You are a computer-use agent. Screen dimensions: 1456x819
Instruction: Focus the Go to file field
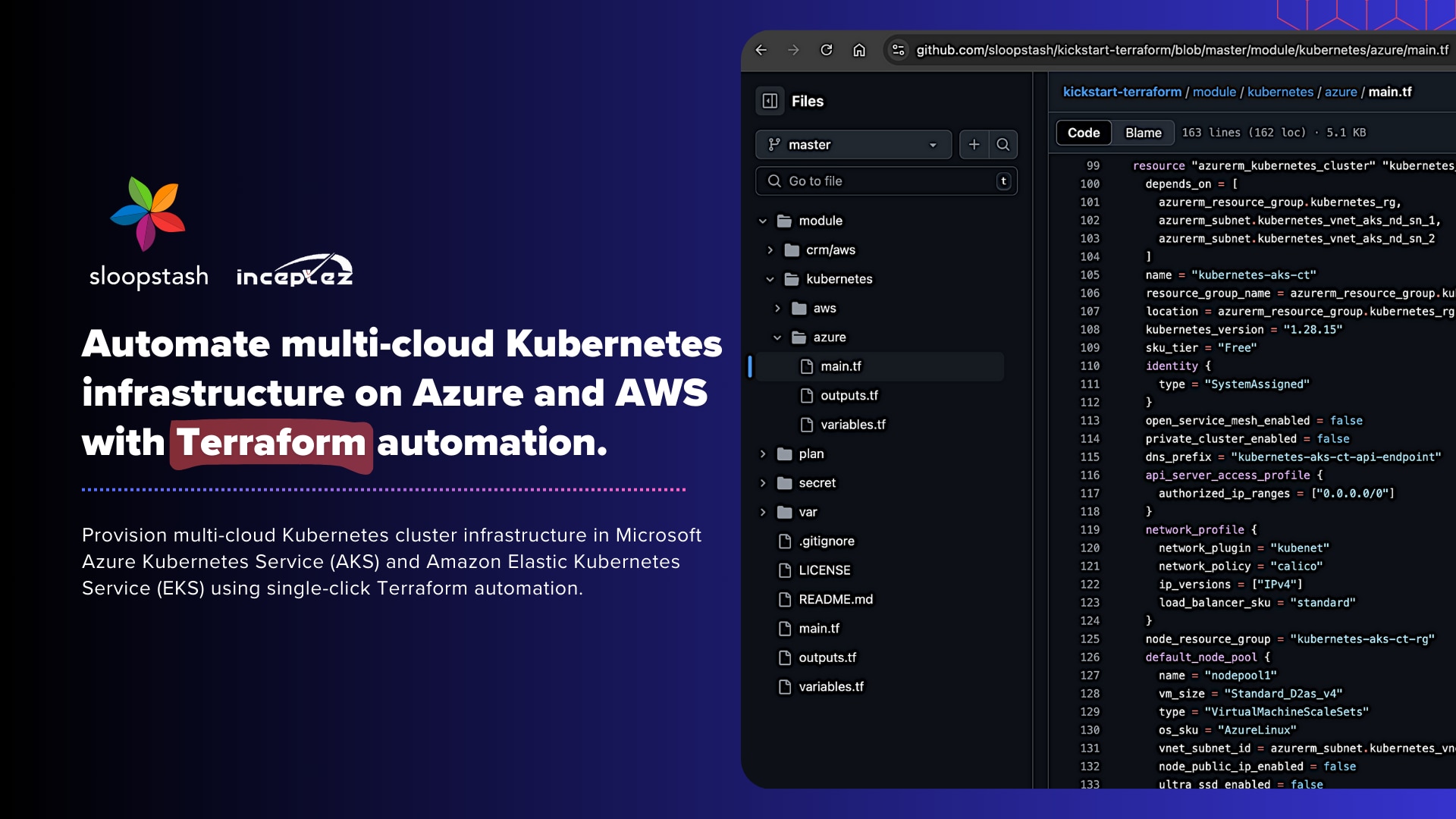[x=886, y=181]
